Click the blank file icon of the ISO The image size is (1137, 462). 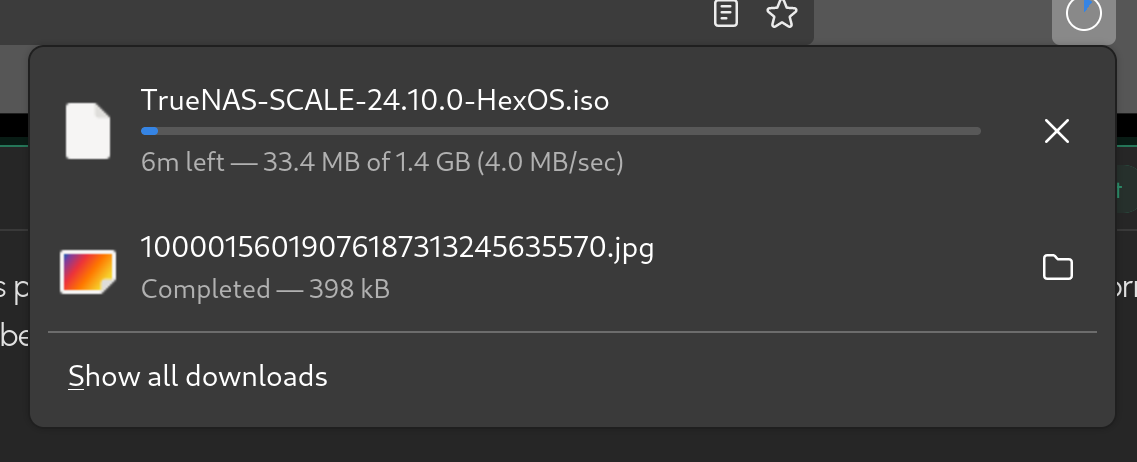coord(88,131)
